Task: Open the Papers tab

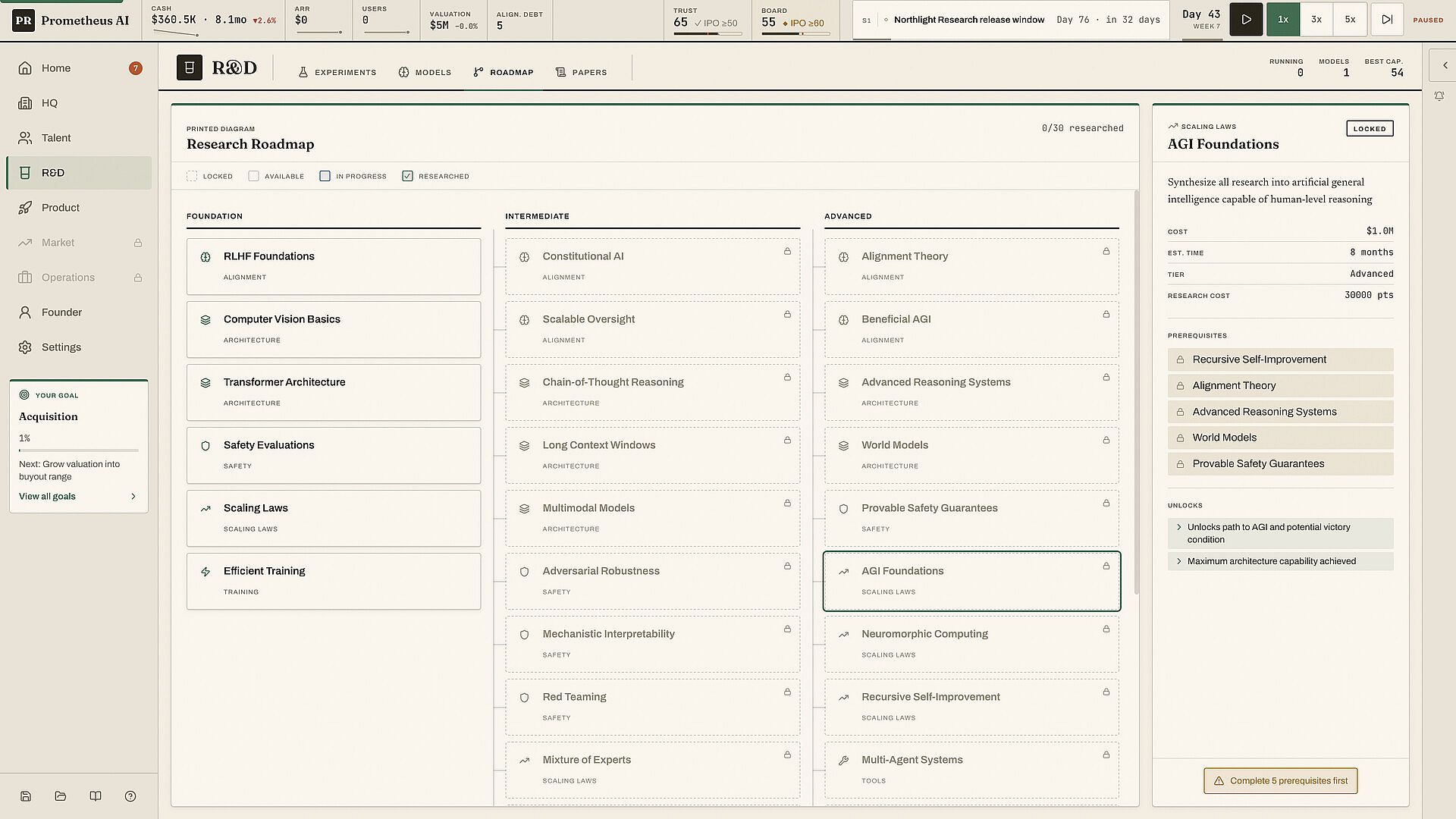Action: [581, 72]
